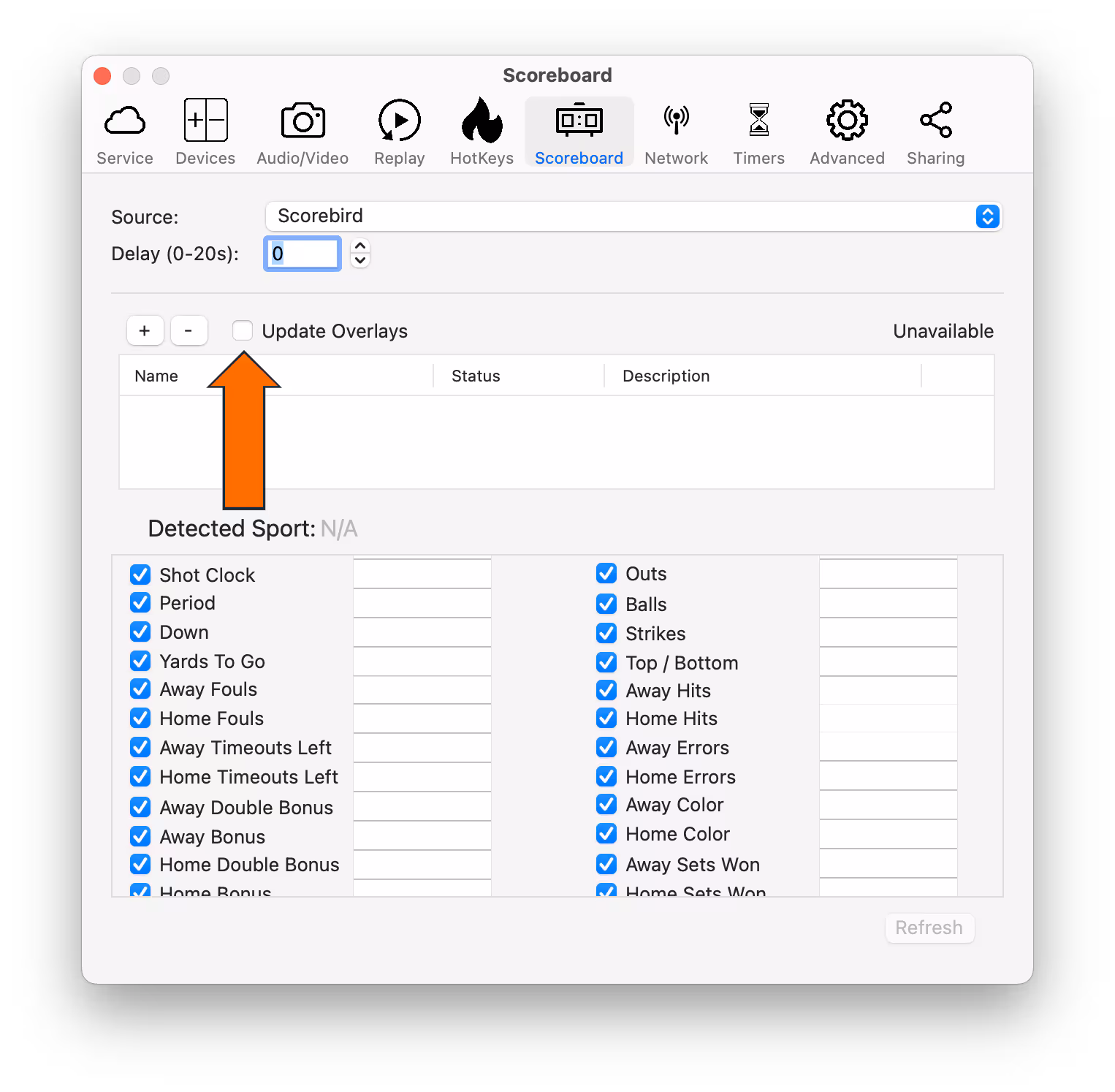Image resolution: width=1115 pixels, height=1092 pixels.
Task: Increase delay with stepper up arrow
Action: (x=360, y=246)
